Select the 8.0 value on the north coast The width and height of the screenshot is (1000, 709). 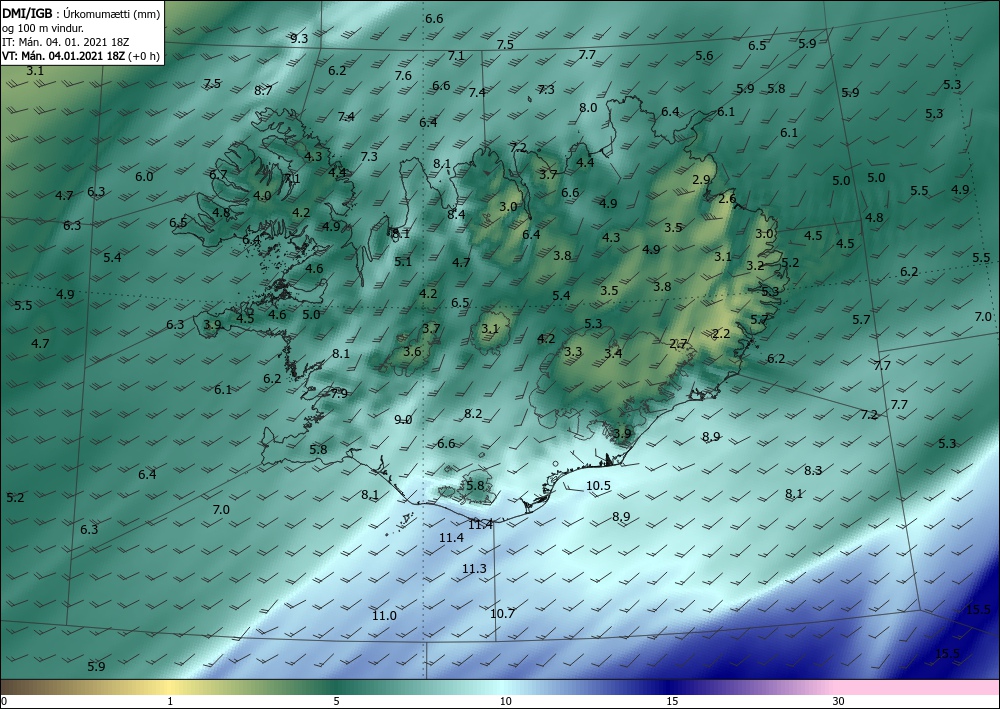[588, 108]
